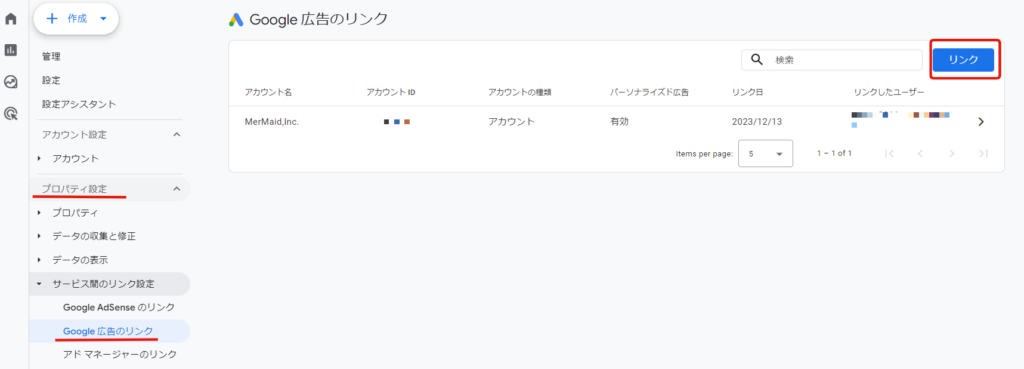
Task: Open 設定アシスタント in sidebar
Action: pyautogui.click(x=79, y=104)
